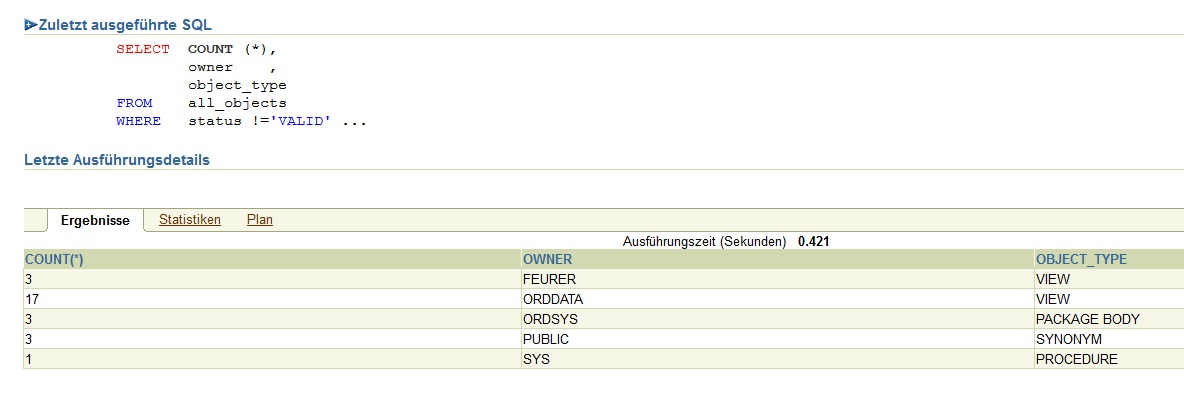Select the SYS owner cell
1184x407 pixels.
point(536,359)
